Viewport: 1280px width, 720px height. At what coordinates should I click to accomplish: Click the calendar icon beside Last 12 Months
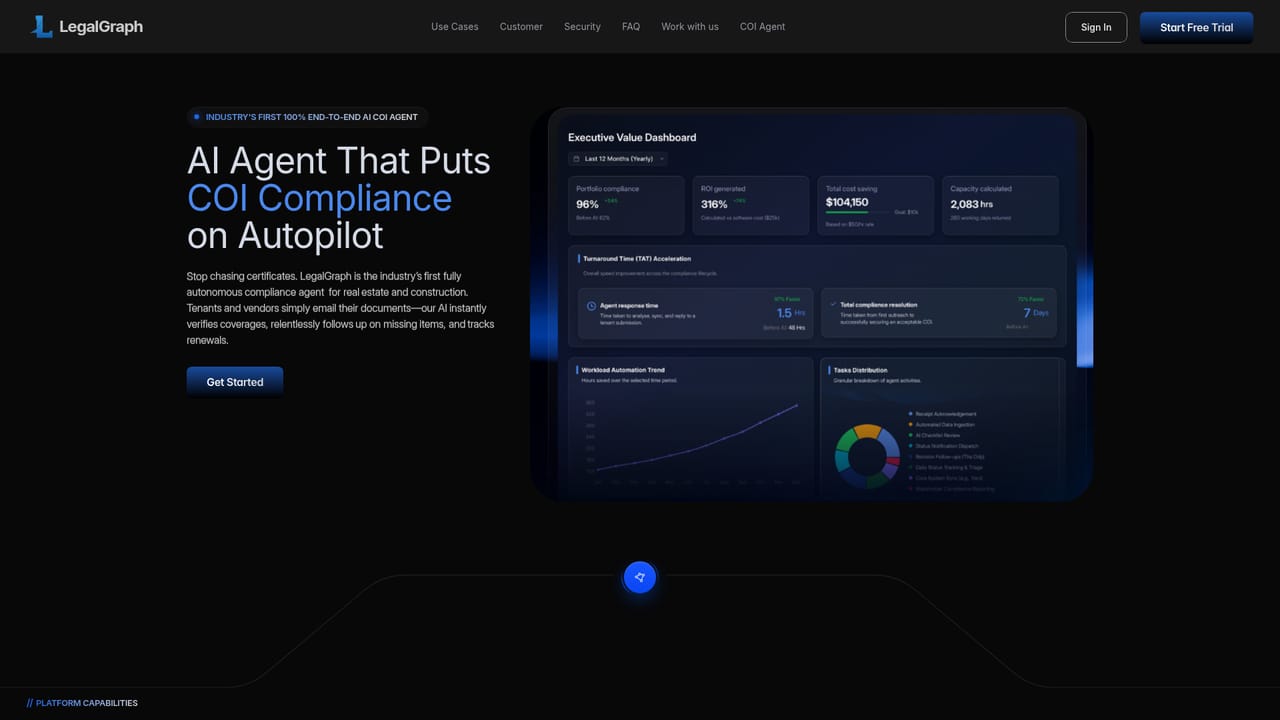point(577,159)
